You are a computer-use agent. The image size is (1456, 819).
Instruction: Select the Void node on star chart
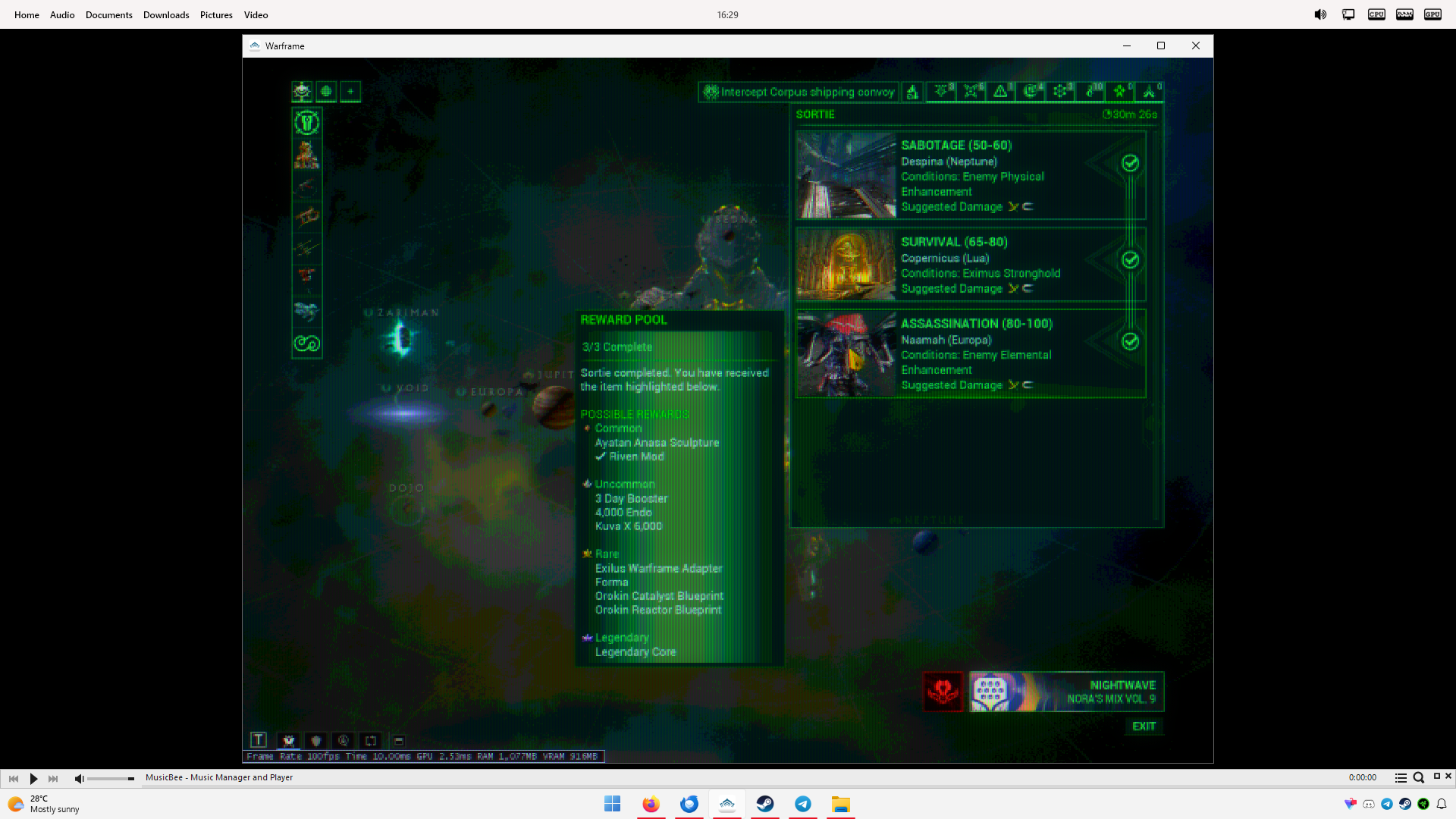click(406, 413)
